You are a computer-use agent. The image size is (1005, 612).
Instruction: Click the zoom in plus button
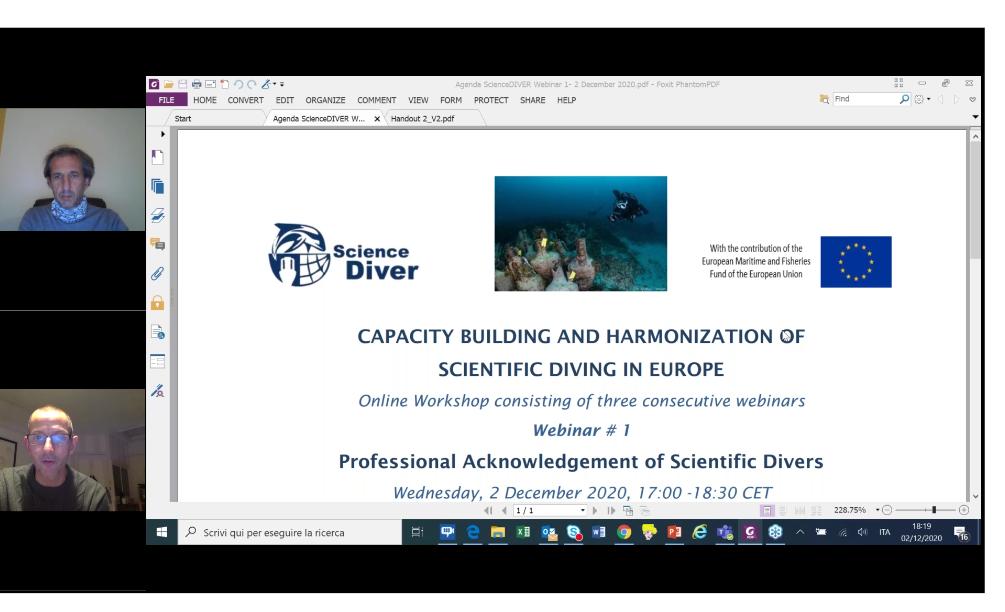point(963,510)
